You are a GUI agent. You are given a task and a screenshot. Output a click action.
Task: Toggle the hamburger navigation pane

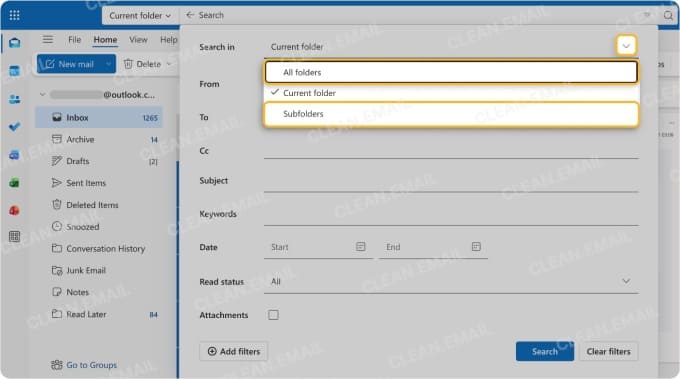point(48,39)
